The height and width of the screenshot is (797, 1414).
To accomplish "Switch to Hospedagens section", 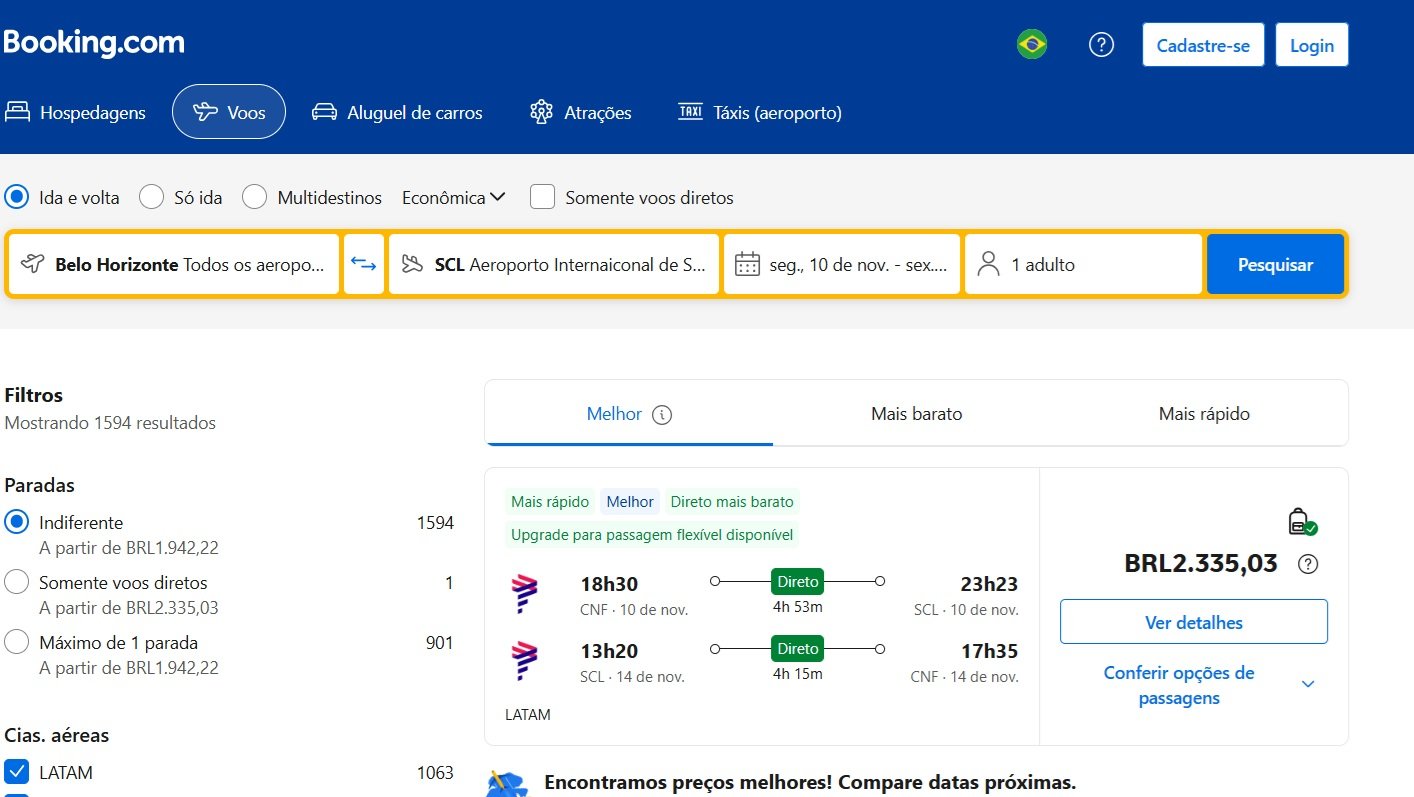I will pos(76,113).
